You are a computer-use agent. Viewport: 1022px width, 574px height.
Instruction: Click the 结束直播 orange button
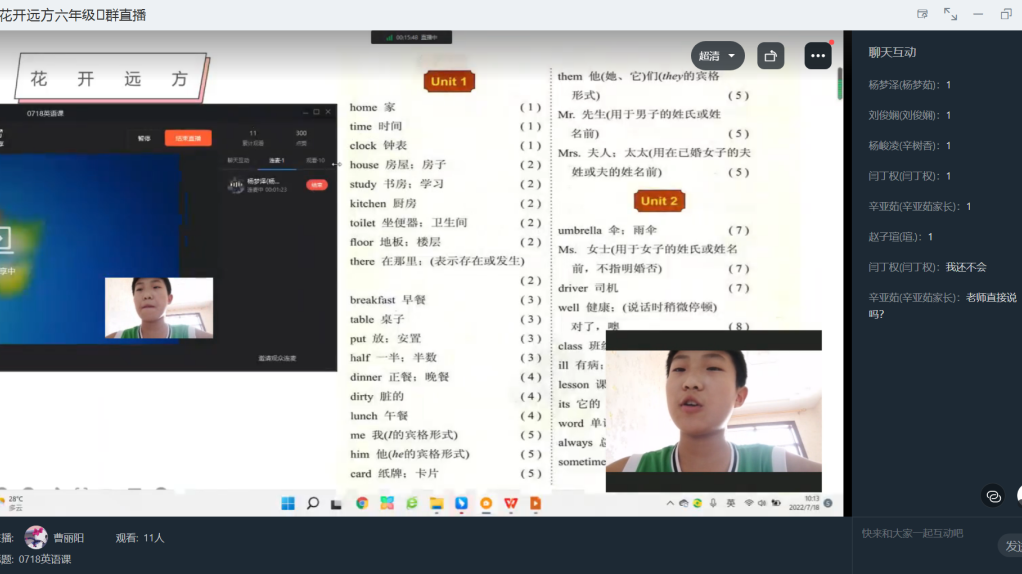[x=188, y=138]
